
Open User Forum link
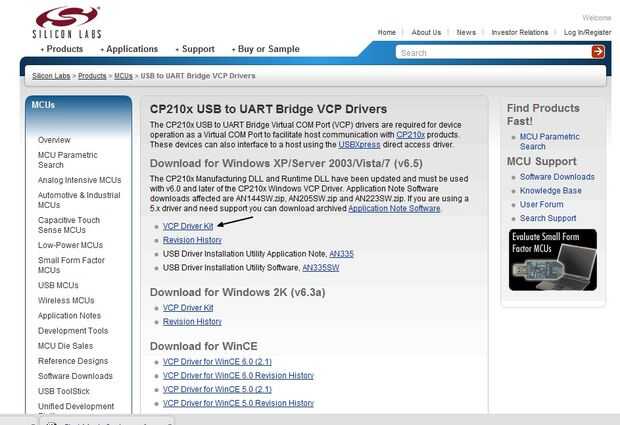point(541,204)
